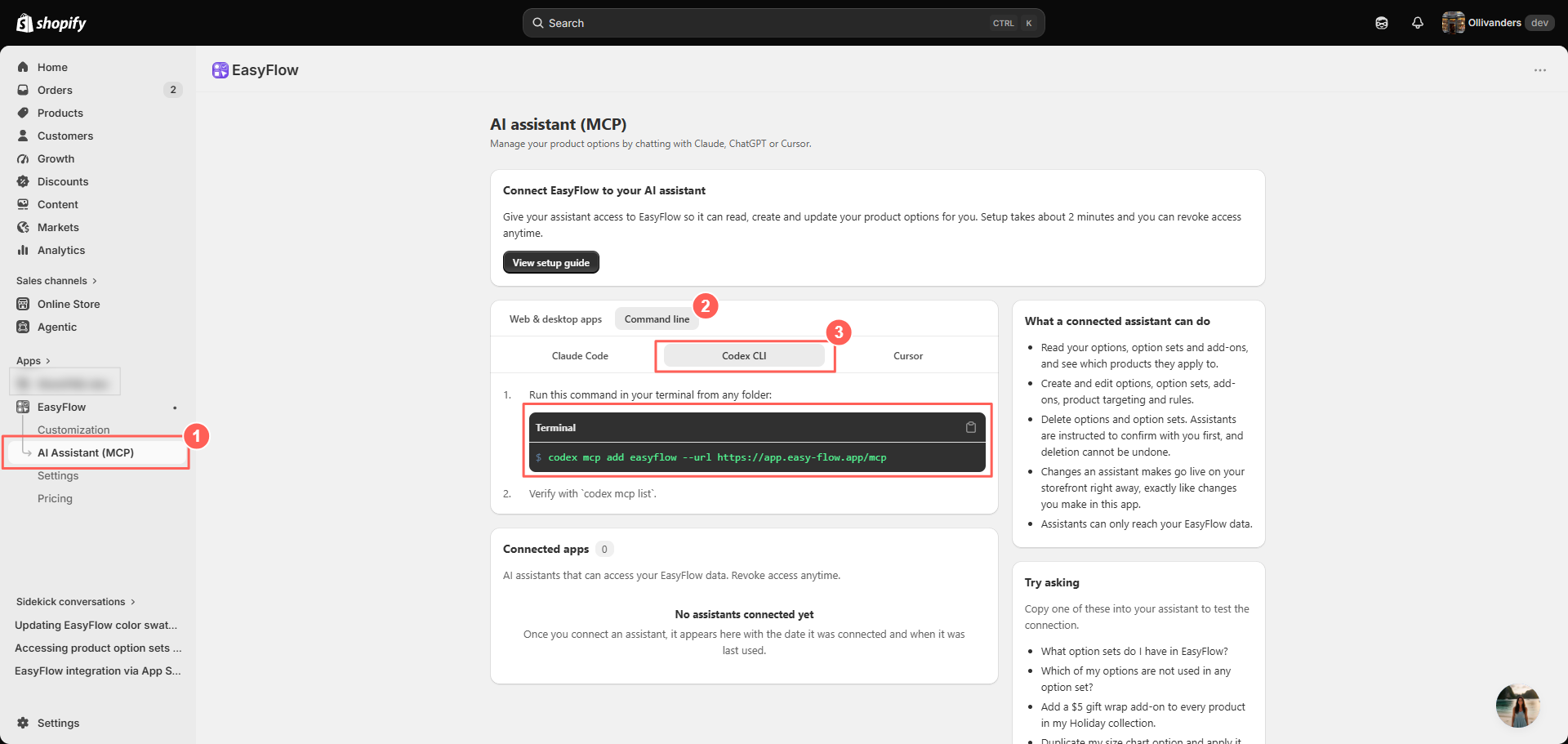Click 'Verify with codex mcp list' step
The image size is (1568, 744).
tap(593, 493)
